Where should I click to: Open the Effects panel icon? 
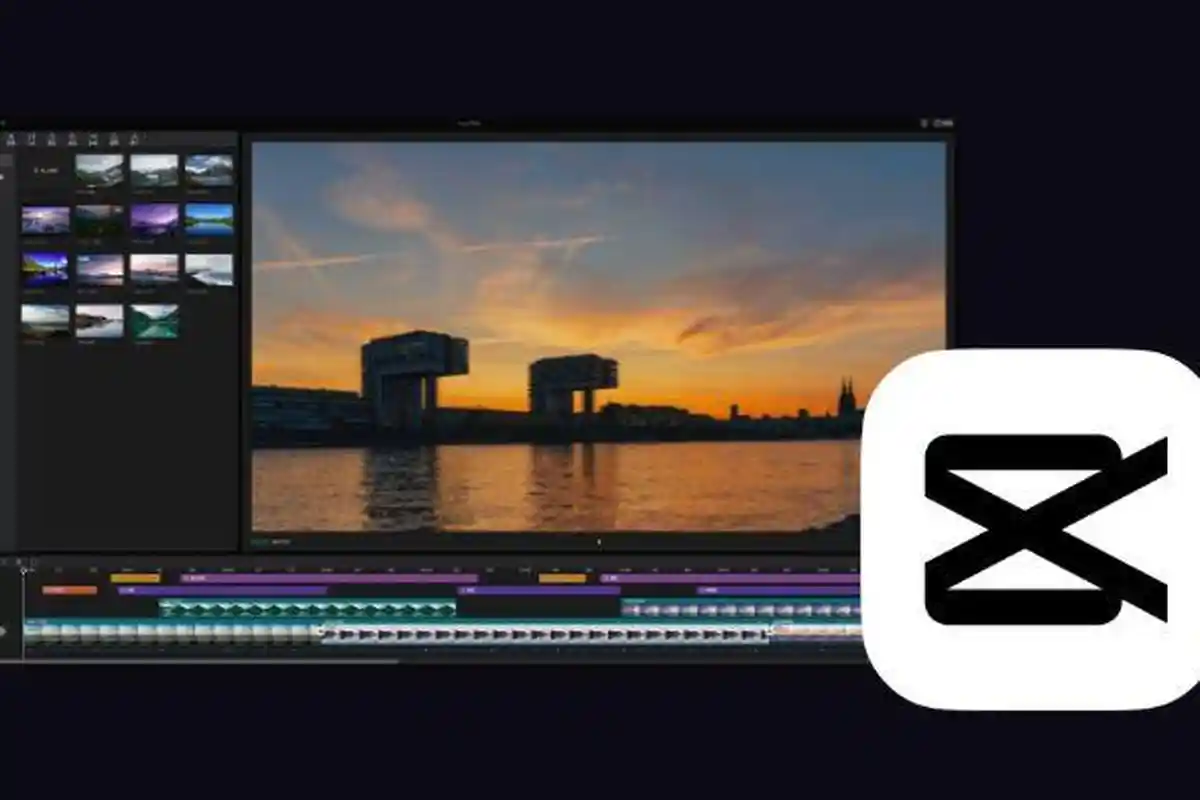pos(91,138)
